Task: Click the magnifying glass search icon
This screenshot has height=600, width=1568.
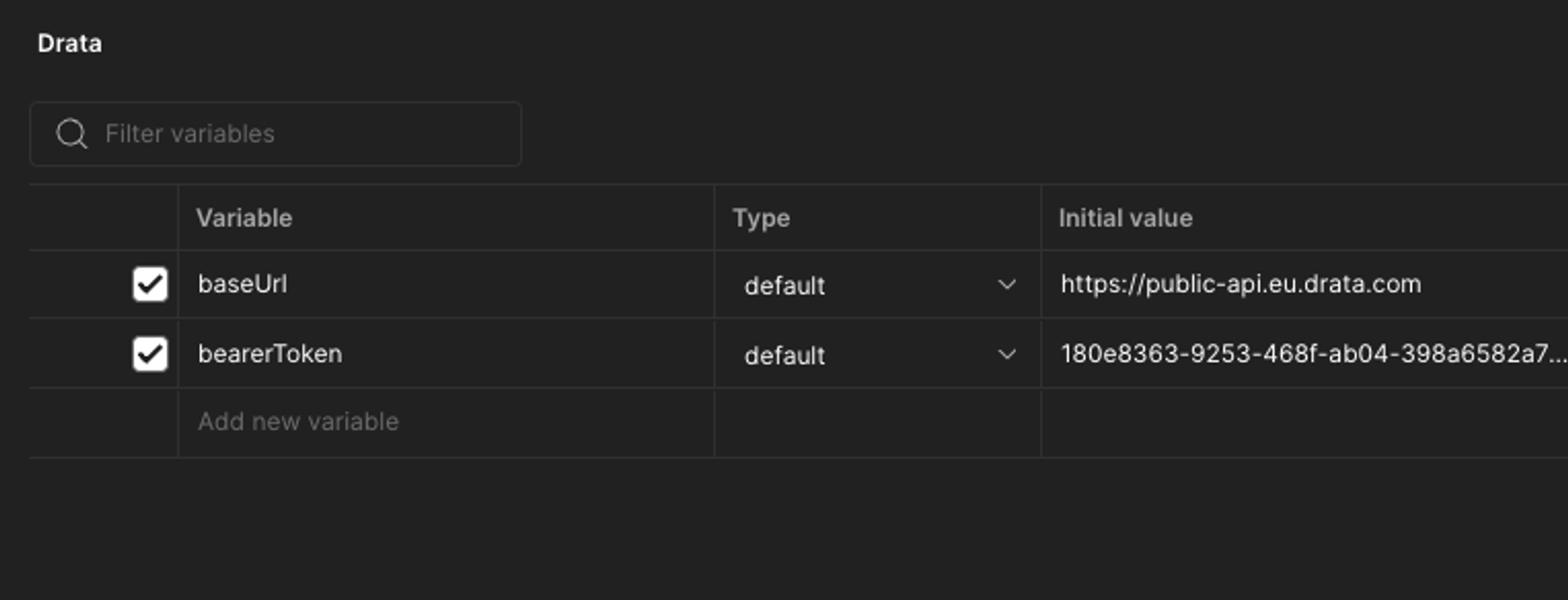Action: (x=72, y=133)
